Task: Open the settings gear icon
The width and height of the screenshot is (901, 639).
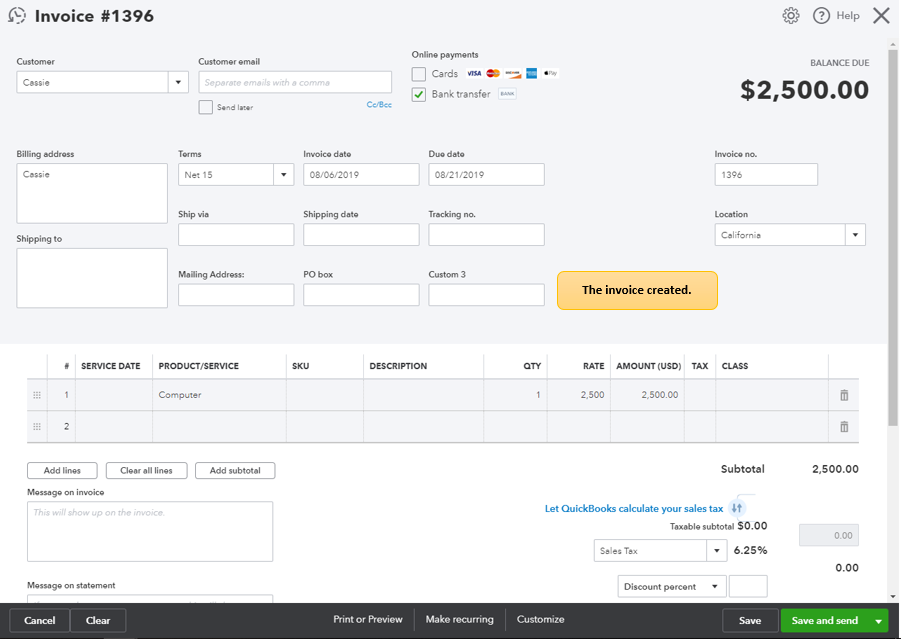Action: click(791, 16)
